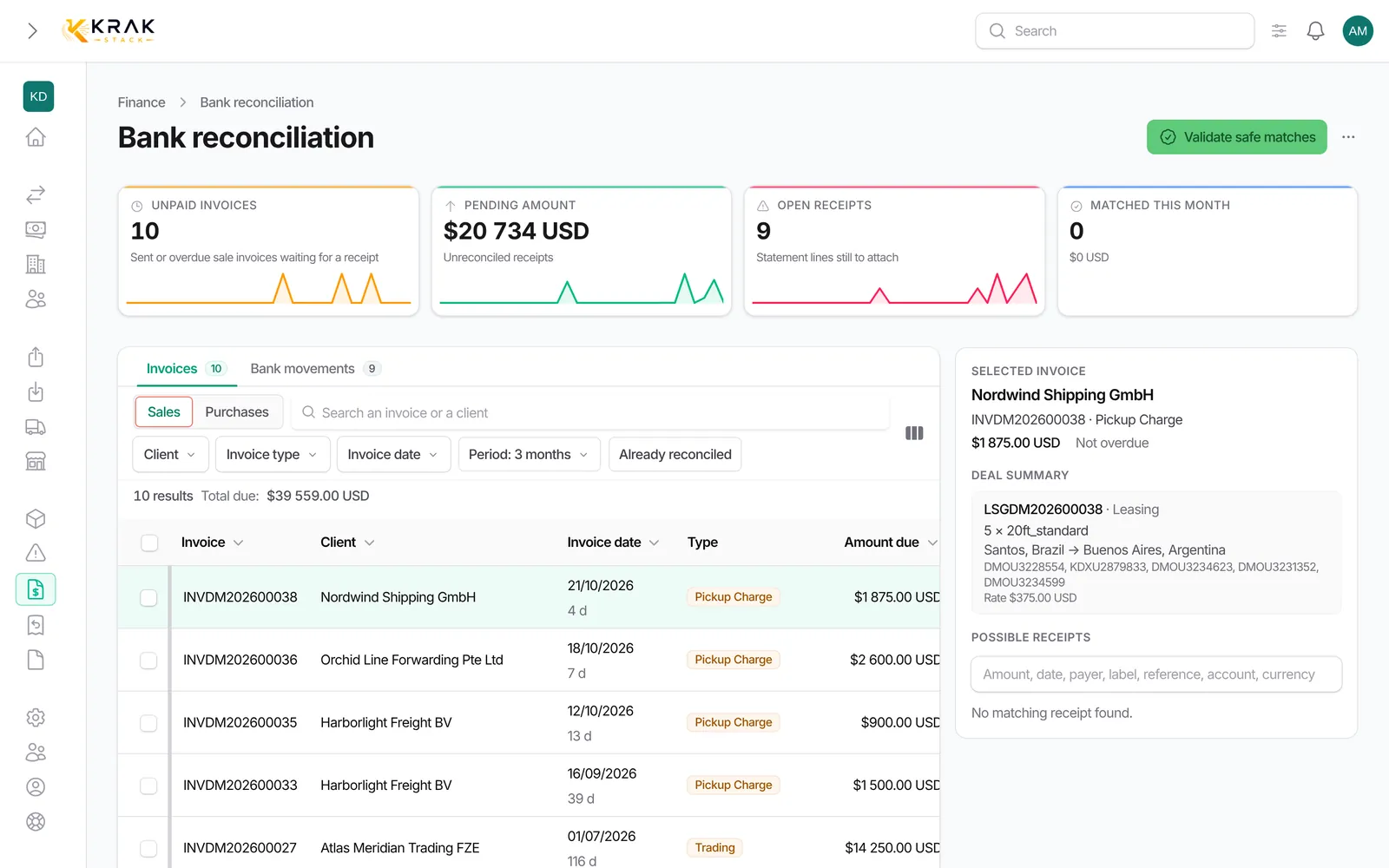Open the Client filter dropdown
This screenshot has height=868, width=1389.
tap(170, 455)
